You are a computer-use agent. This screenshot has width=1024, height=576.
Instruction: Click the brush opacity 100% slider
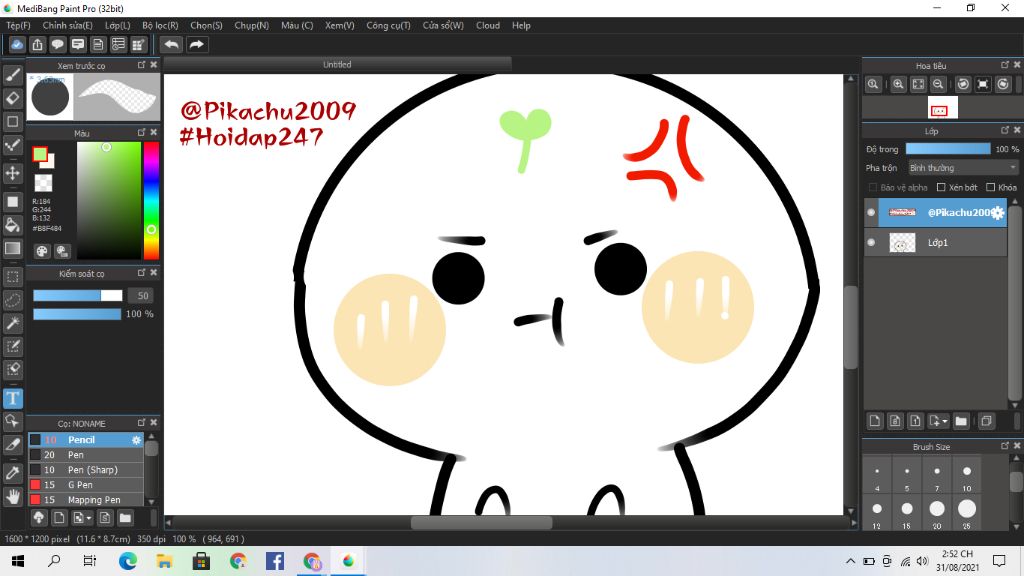pyautogui.click(x=77, y=314)
